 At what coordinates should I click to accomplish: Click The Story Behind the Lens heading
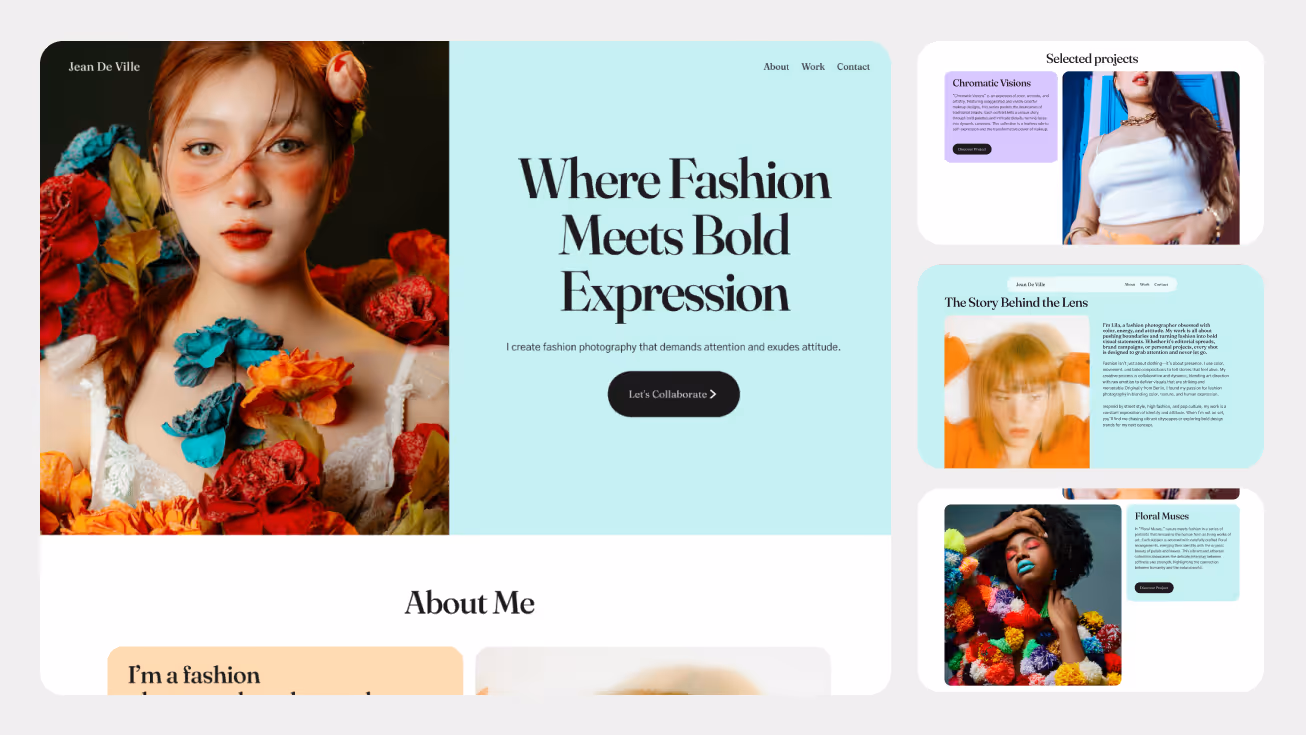click(x=1016, y=302)
